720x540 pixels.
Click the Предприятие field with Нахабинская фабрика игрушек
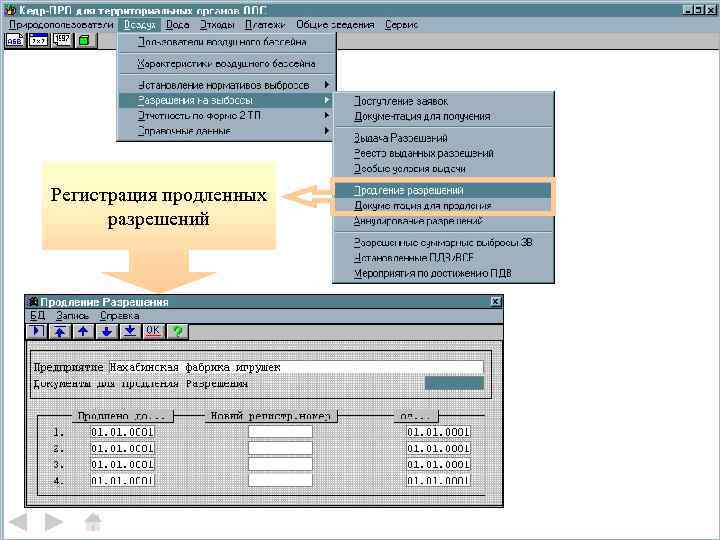click(x=296, y=367)
